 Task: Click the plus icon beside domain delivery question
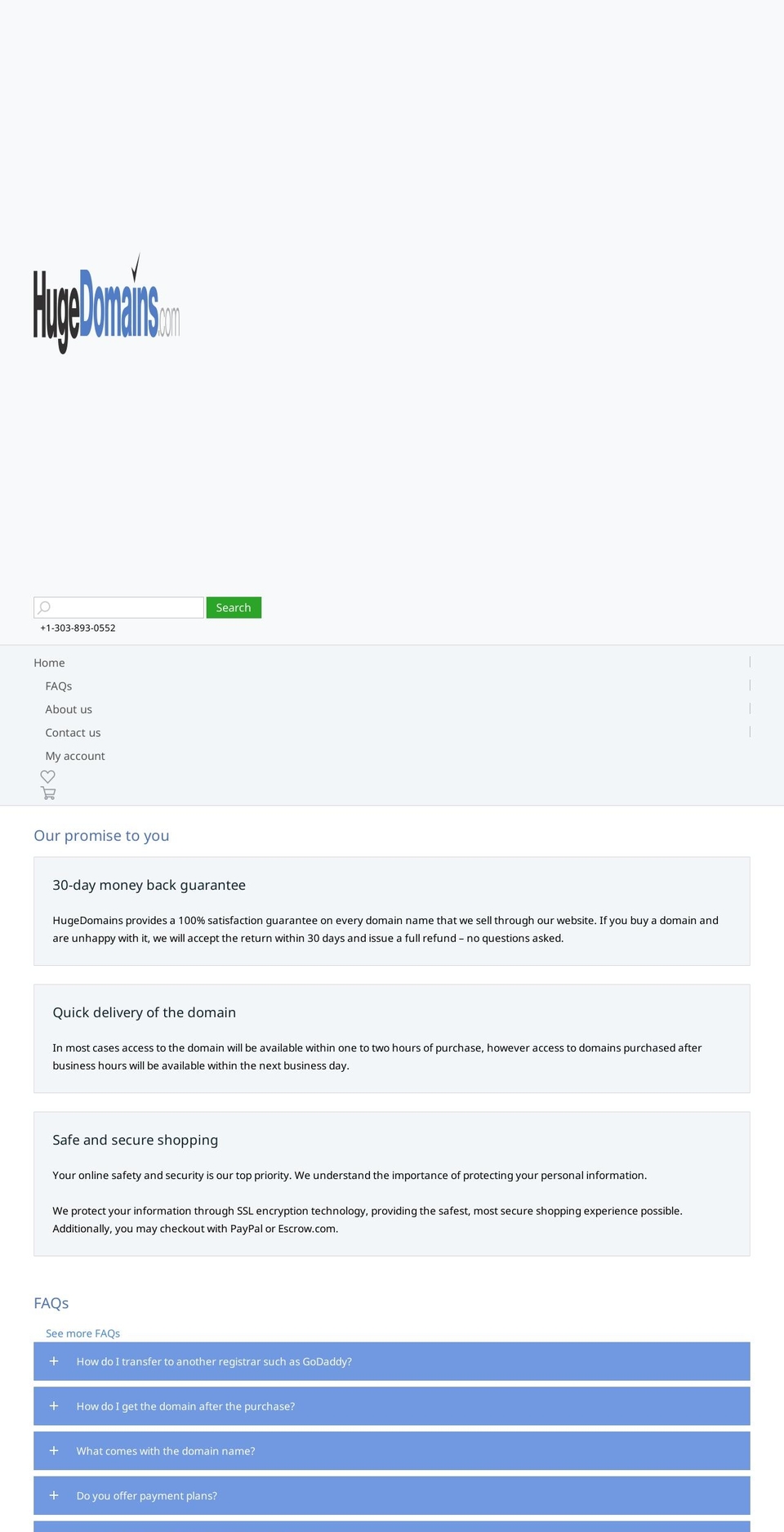pyautogui.click(x=54, y=1406)
